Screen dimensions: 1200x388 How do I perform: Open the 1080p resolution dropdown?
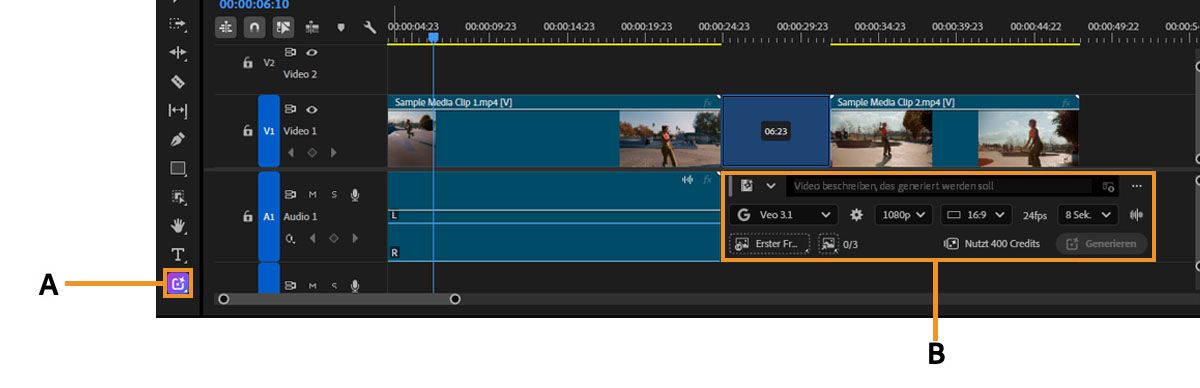903,215
